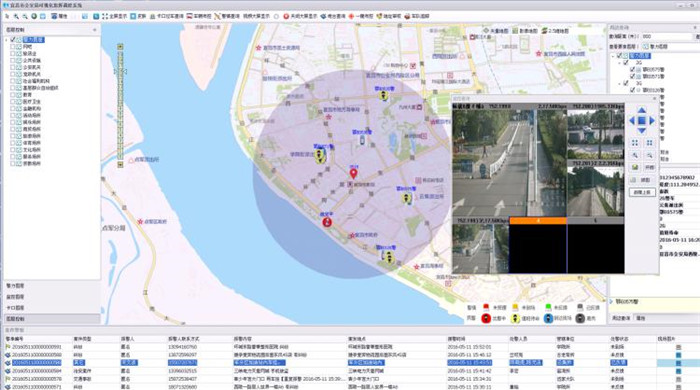Select the large main camera feed pane
The image size is (700, 390).
point(509,160)
